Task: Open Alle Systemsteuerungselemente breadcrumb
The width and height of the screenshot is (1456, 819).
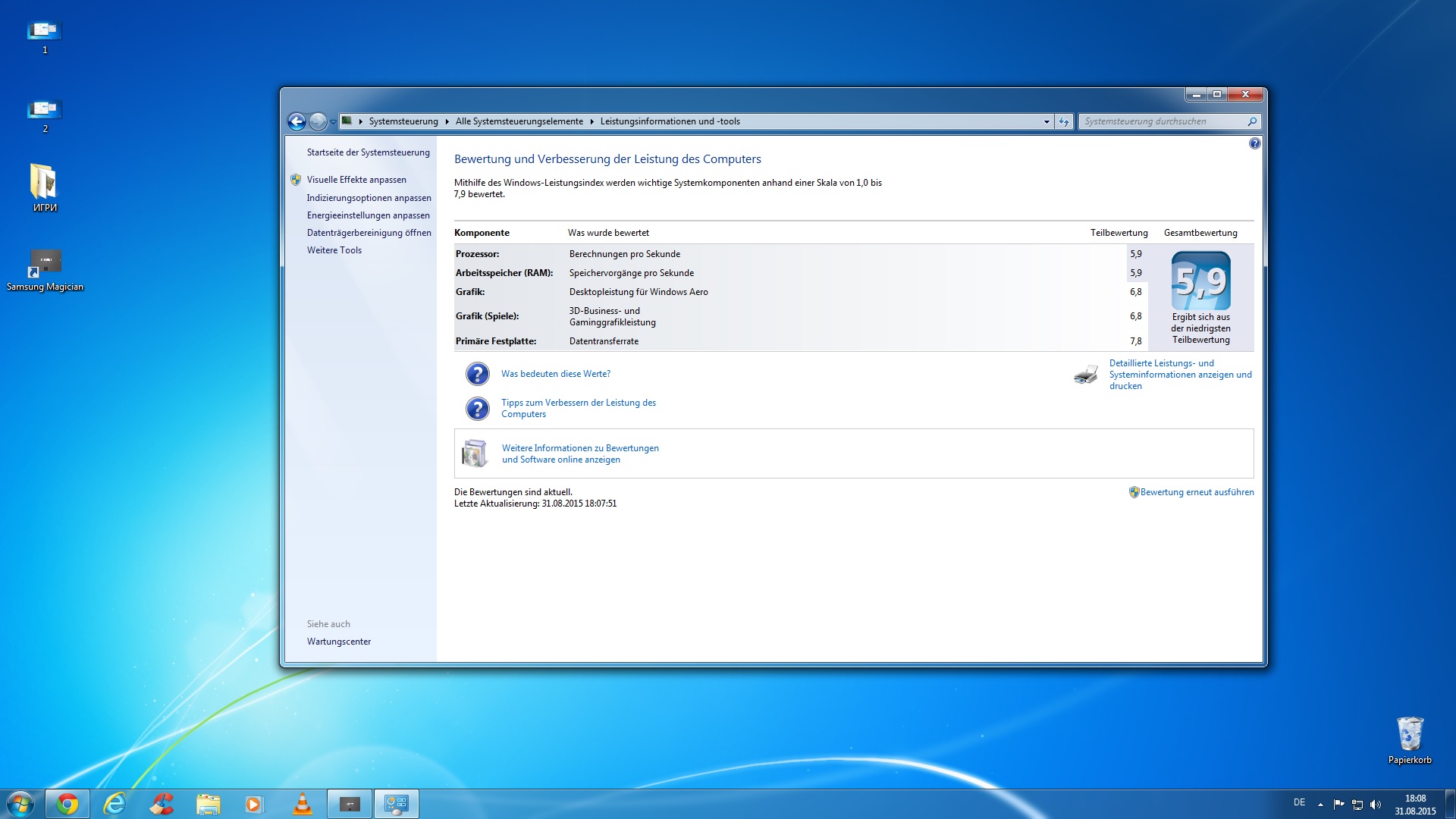Action: tap(519, 121)
